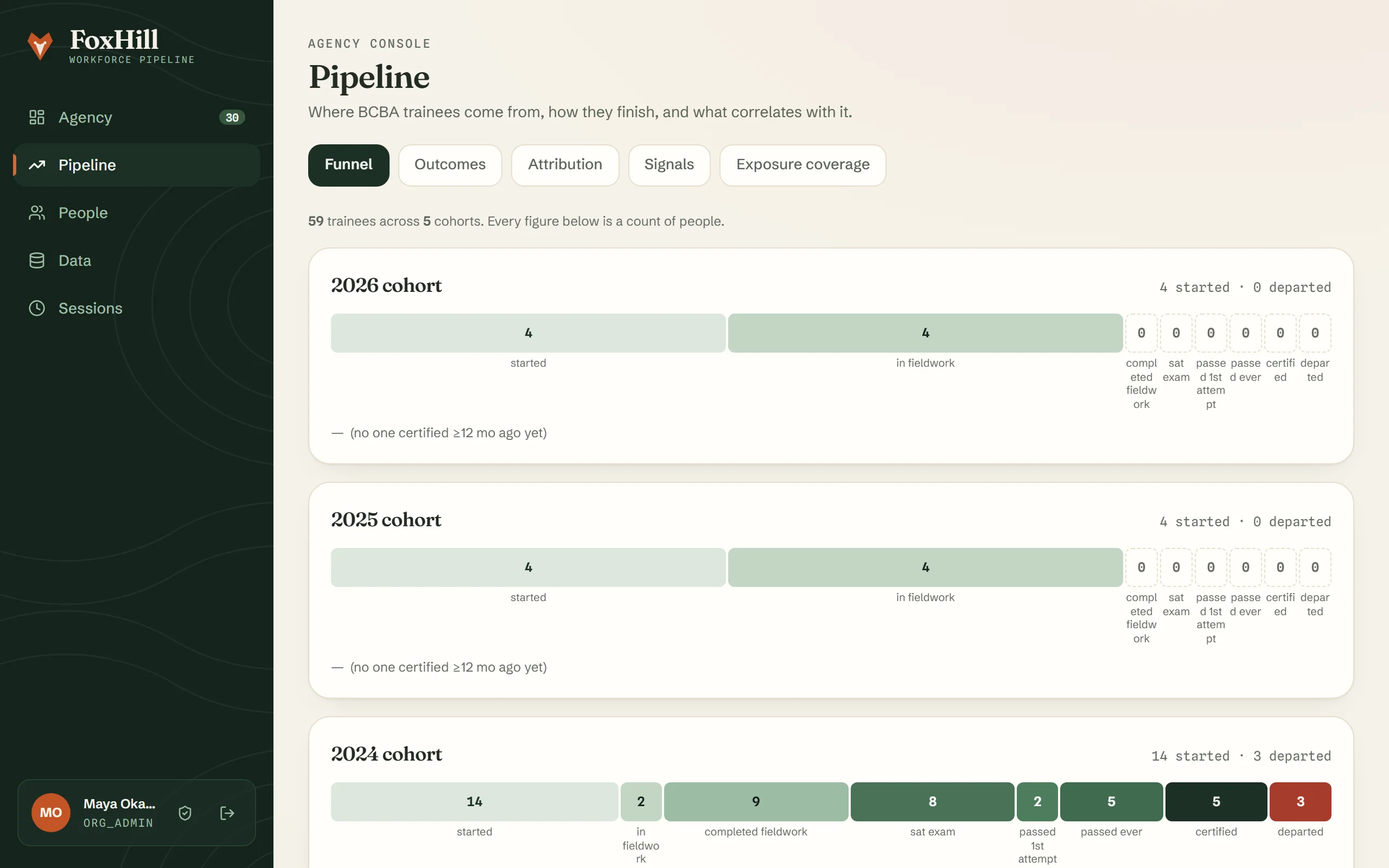Viewport: 1389px width, 868px height.
Task: Click the 2025 cohort in fieldwork bar
Action: [x=925, y=567]
